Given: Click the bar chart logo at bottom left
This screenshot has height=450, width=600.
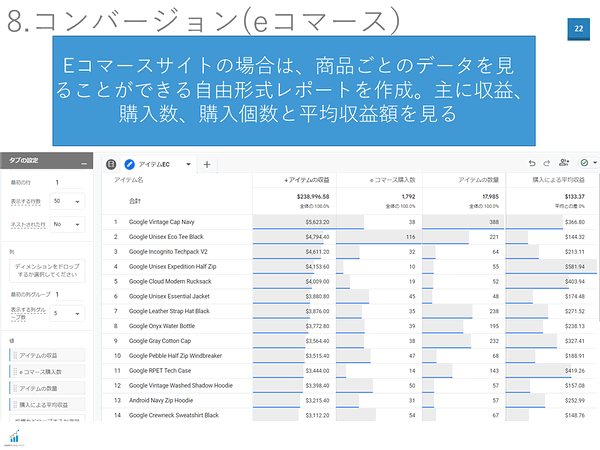Looking at the screenshot, I should tap(15, 437).
